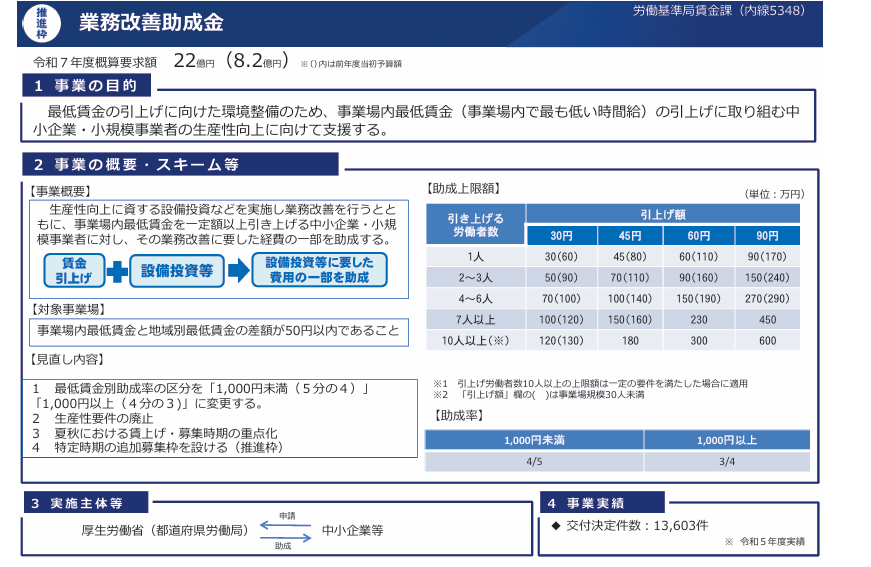Click the 引上げ額 table header
This screenshot has width=871, height=567.
click(663, 213)
